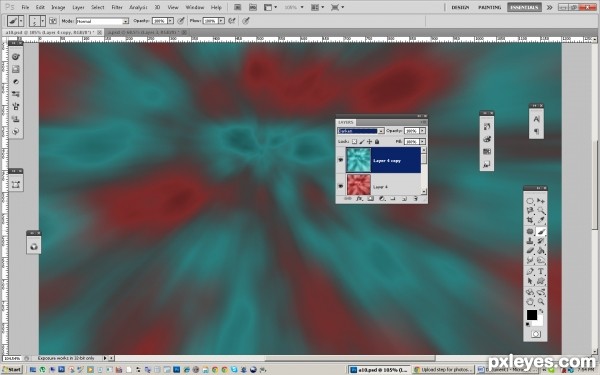Select the Pen tool
This screenshot has width=600, height=375.
tap(530, 271)
